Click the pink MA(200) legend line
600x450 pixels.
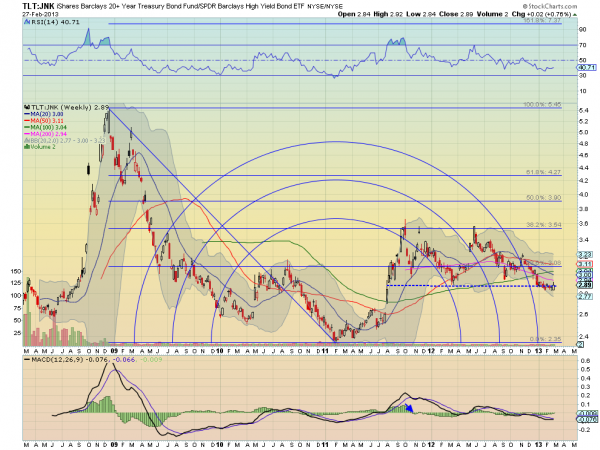(27, 134)
